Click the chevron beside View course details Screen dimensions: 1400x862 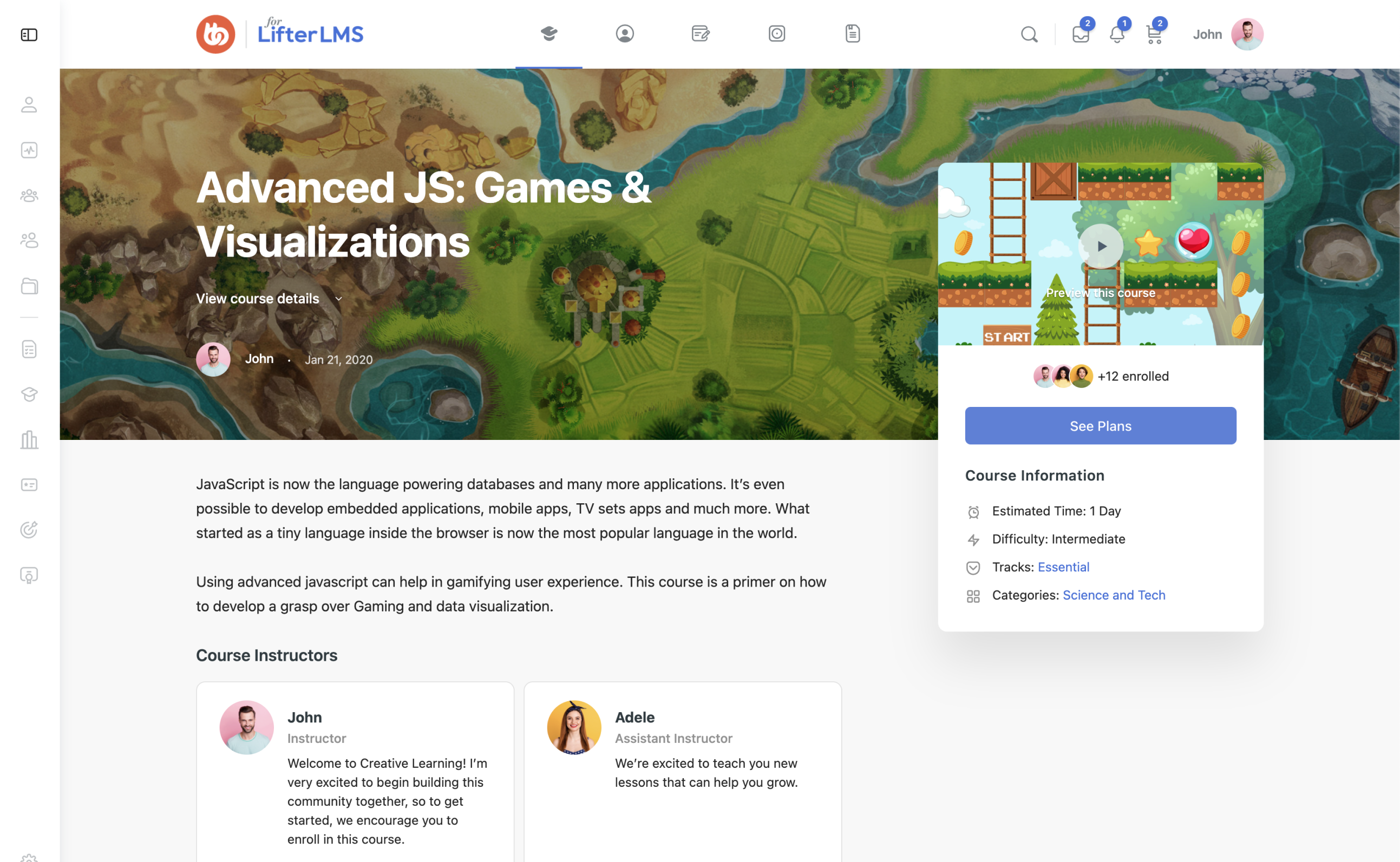click(339, 299)
